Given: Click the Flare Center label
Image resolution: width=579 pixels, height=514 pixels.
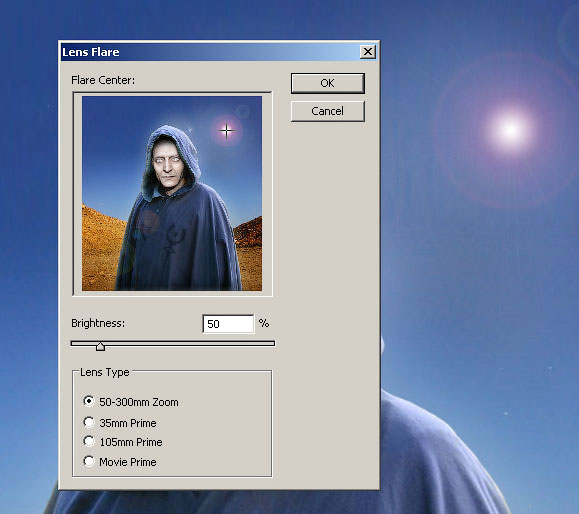Looking at the screenshot, I should point(103,80).
